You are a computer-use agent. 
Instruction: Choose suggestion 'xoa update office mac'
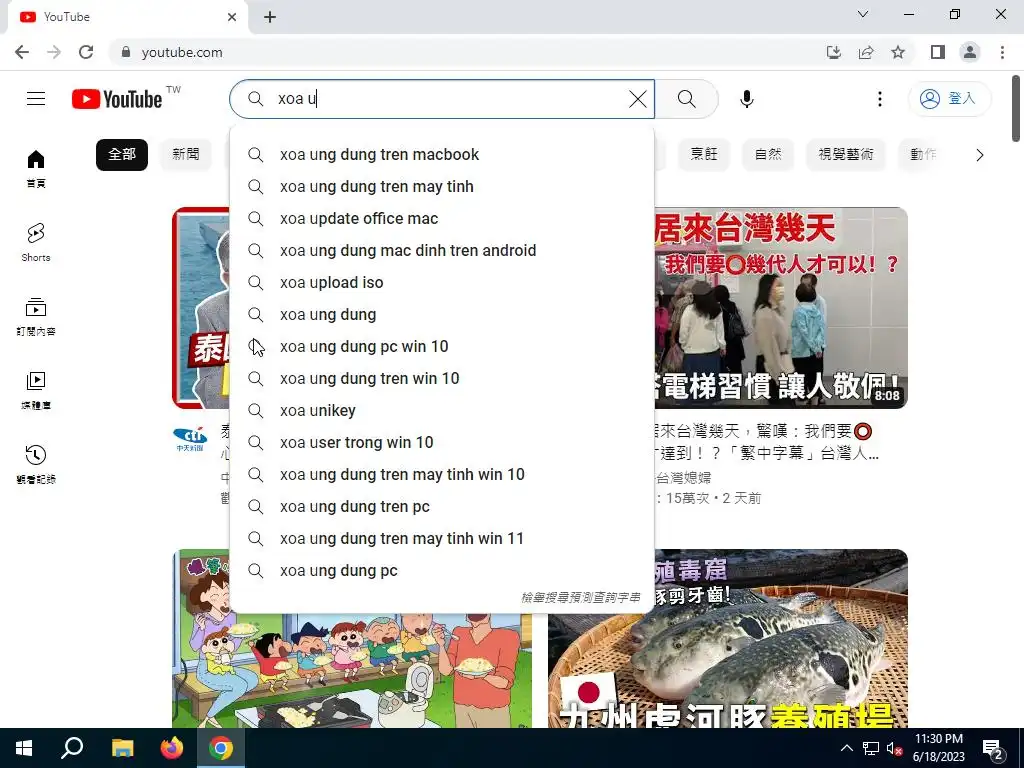click(442, 219)
